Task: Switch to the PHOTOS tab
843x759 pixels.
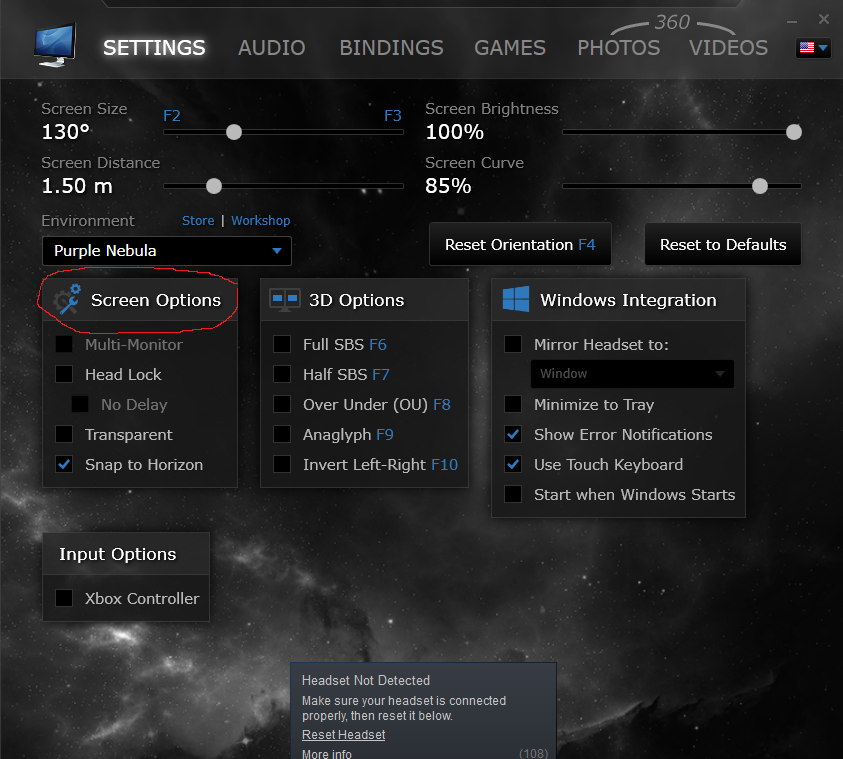Action: click(618, 48)
